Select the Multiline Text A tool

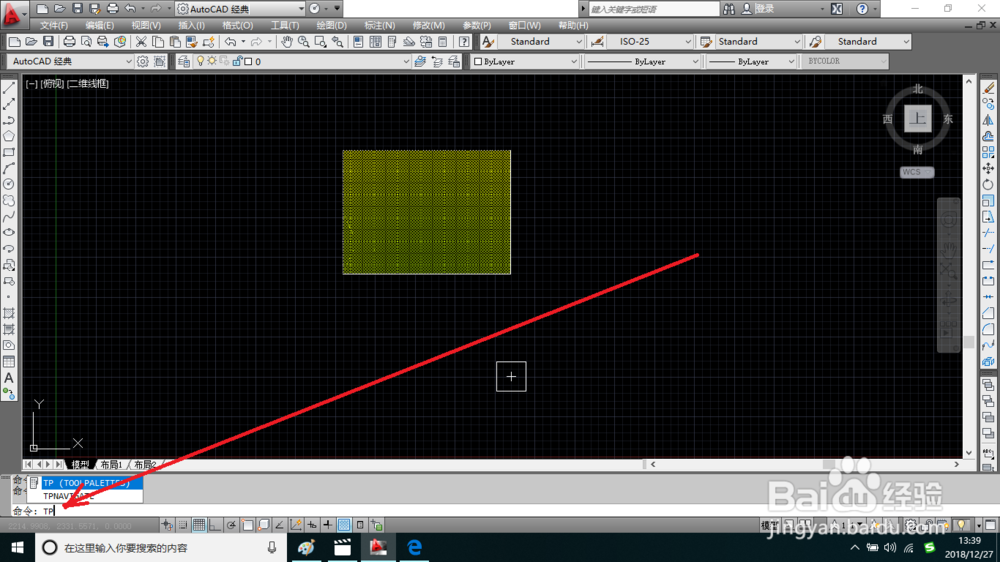click(9, 378)
